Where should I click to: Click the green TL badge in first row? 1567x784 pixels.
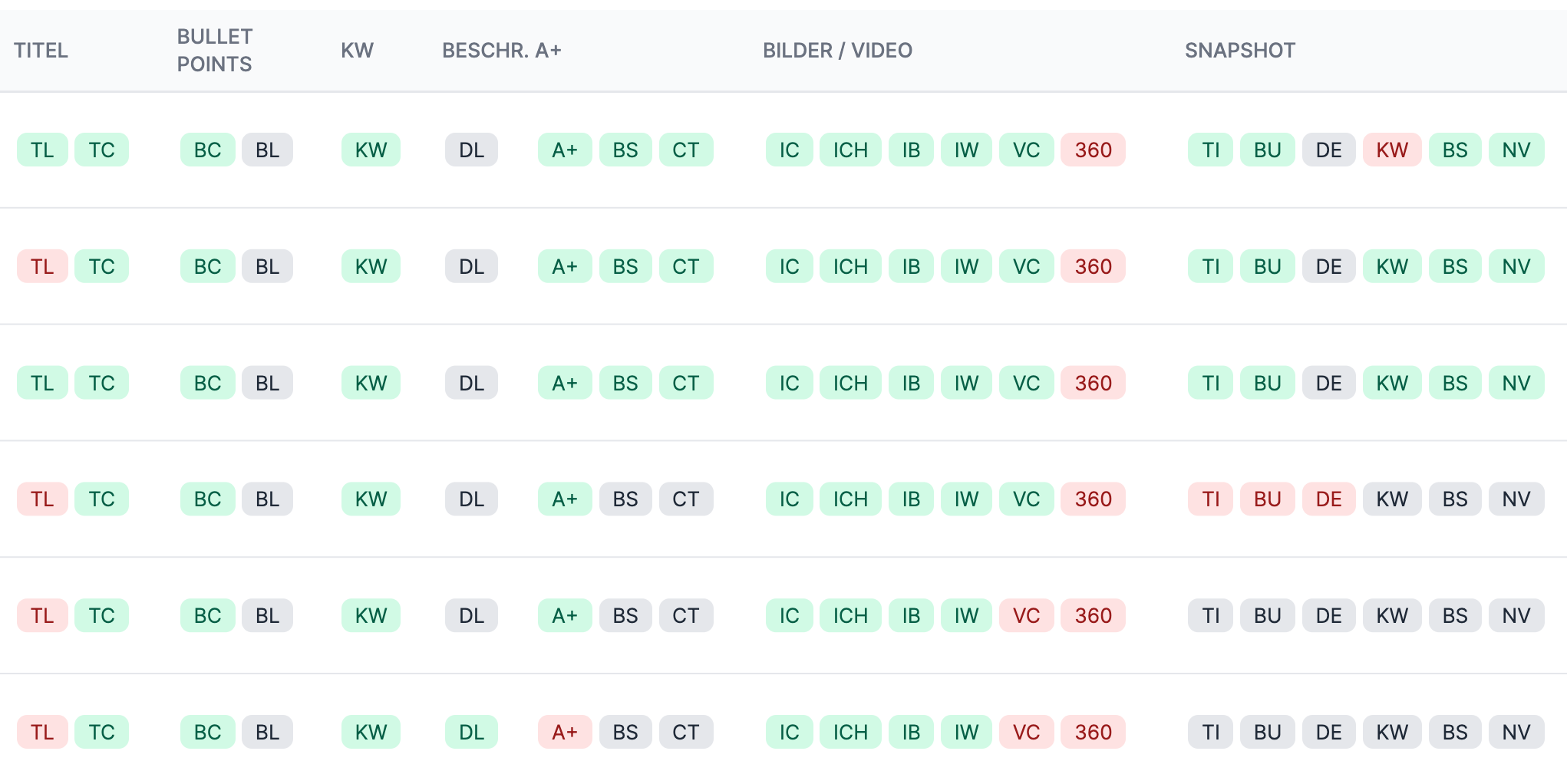tap(42, 150)
